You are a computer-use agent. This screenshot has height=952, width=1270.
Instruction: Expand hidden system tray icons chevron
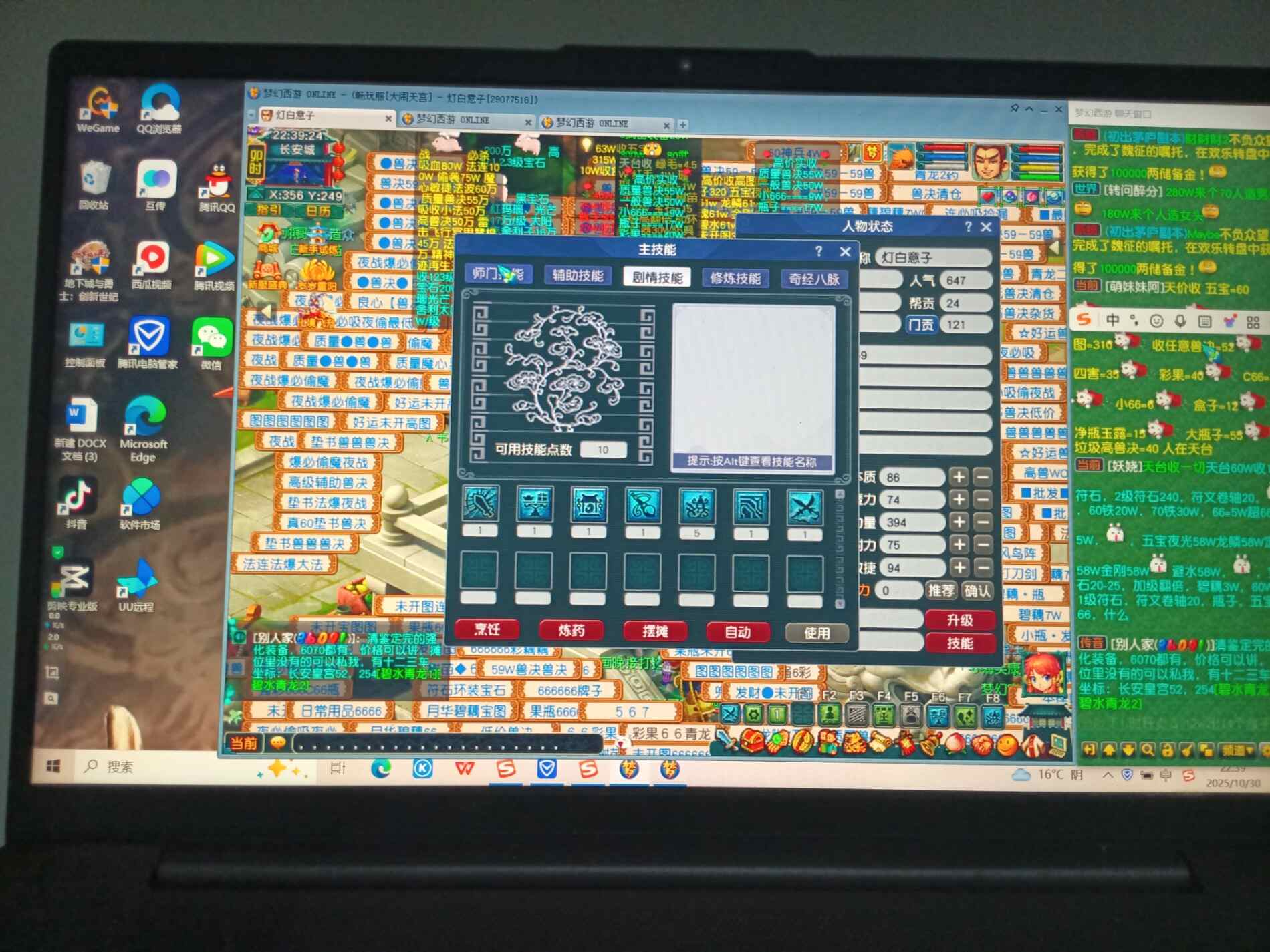(1108, 775)
